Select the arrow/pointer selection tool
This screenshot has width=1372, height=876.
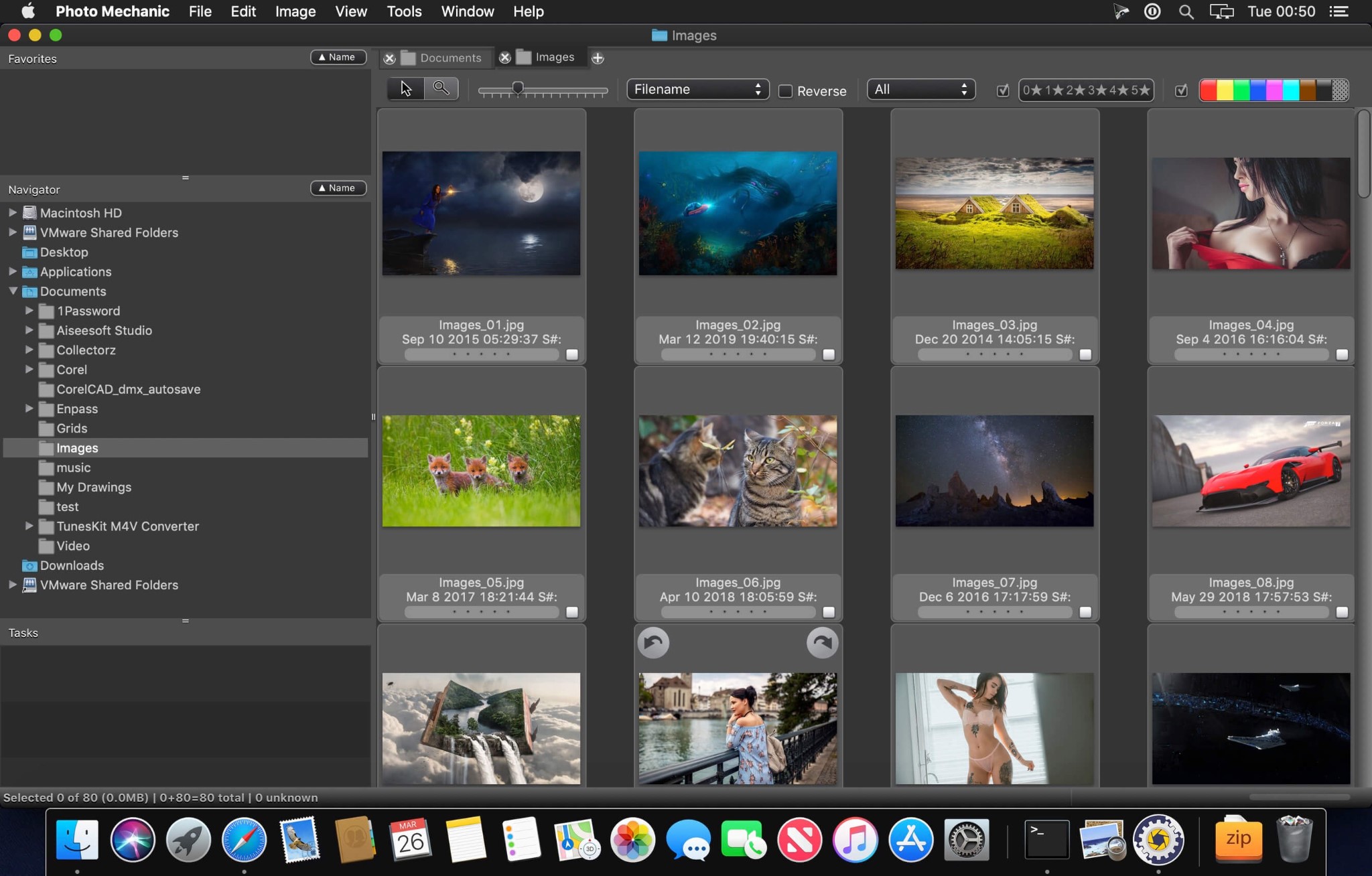point(405,89)
